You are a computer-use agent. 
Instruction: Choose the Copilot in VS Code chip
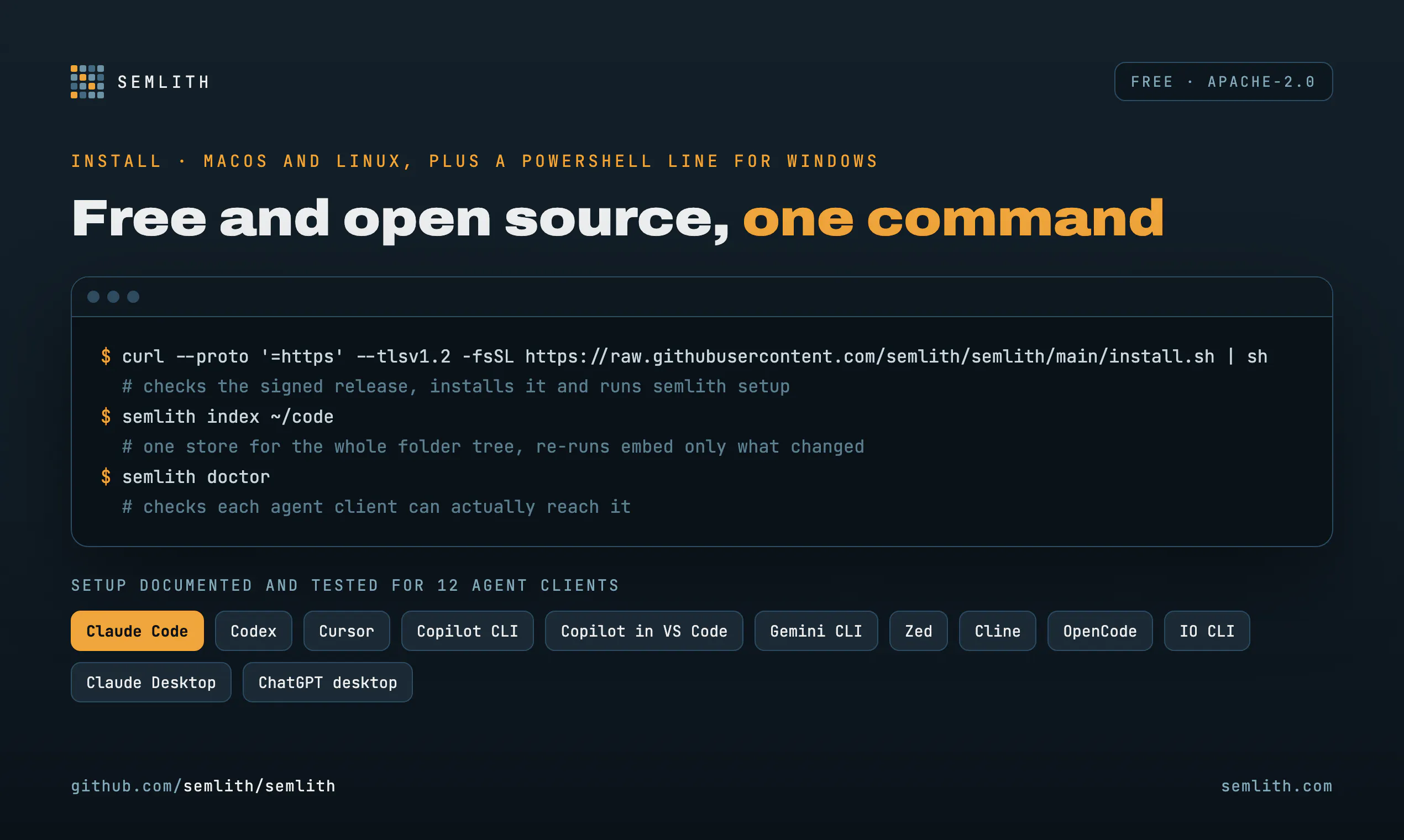coord(645,631)
